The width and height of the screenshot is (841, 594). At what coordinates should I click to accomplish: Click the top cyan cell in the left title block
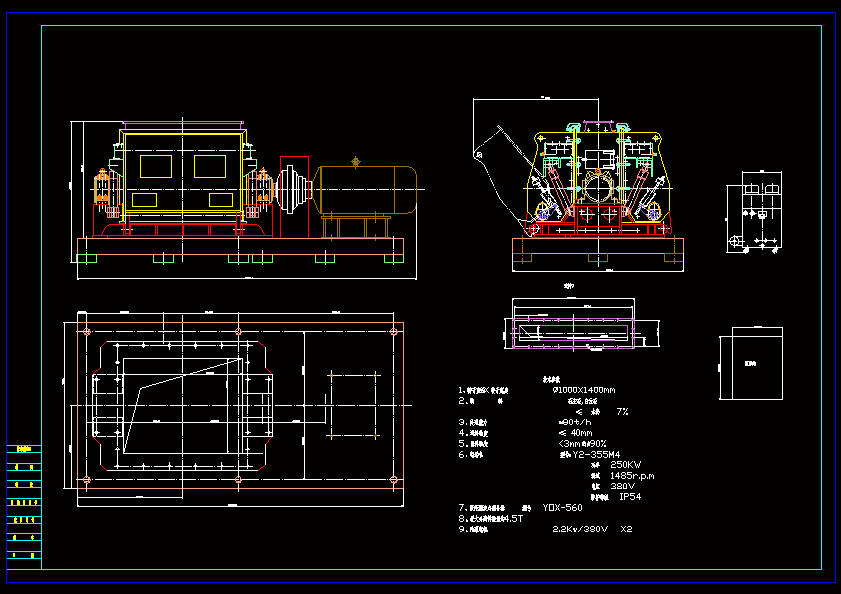[x=25, y=450]
